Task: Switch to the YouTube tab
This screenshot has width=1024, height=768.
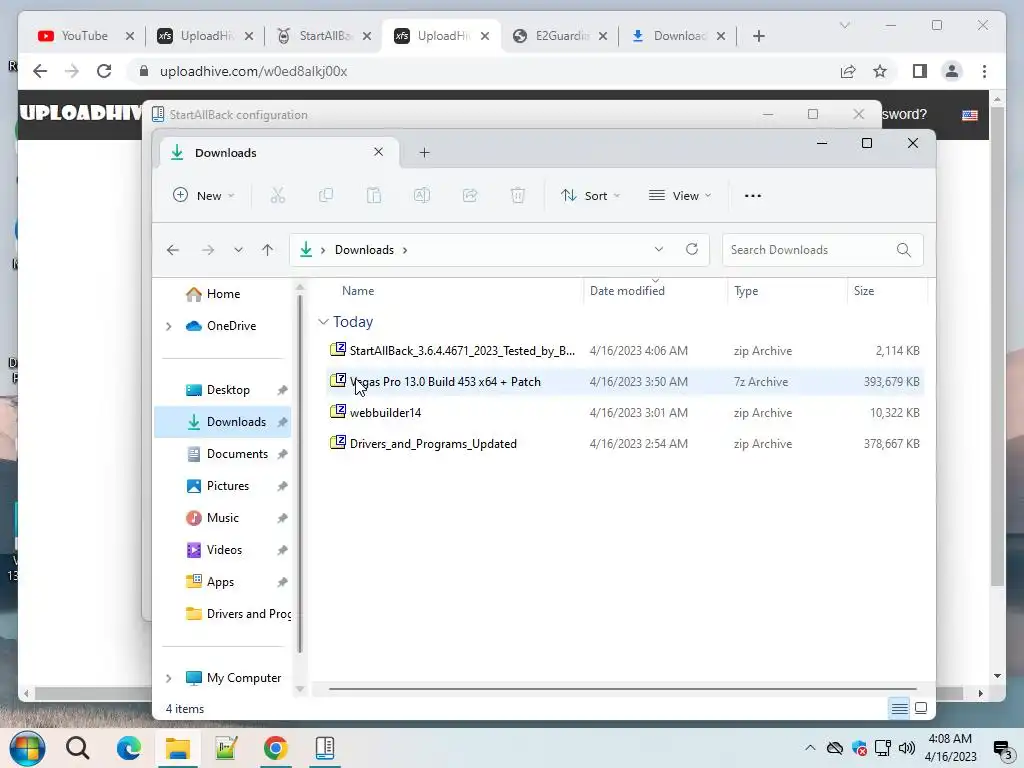Action: 85,36
